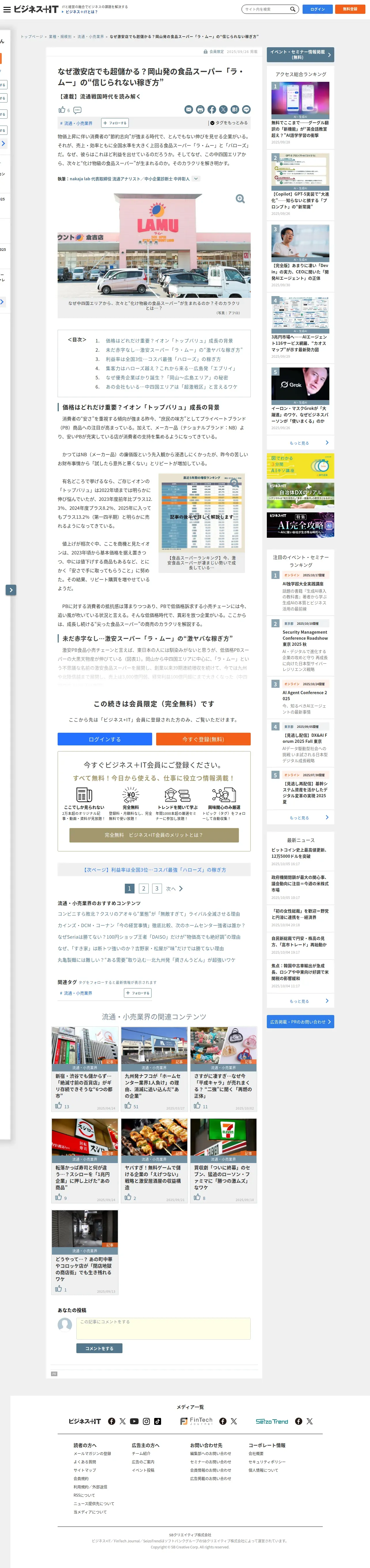This screenshot has width=370, height=1568.
Task: Click ログインする button in member gate
Action: click(105, 739)
